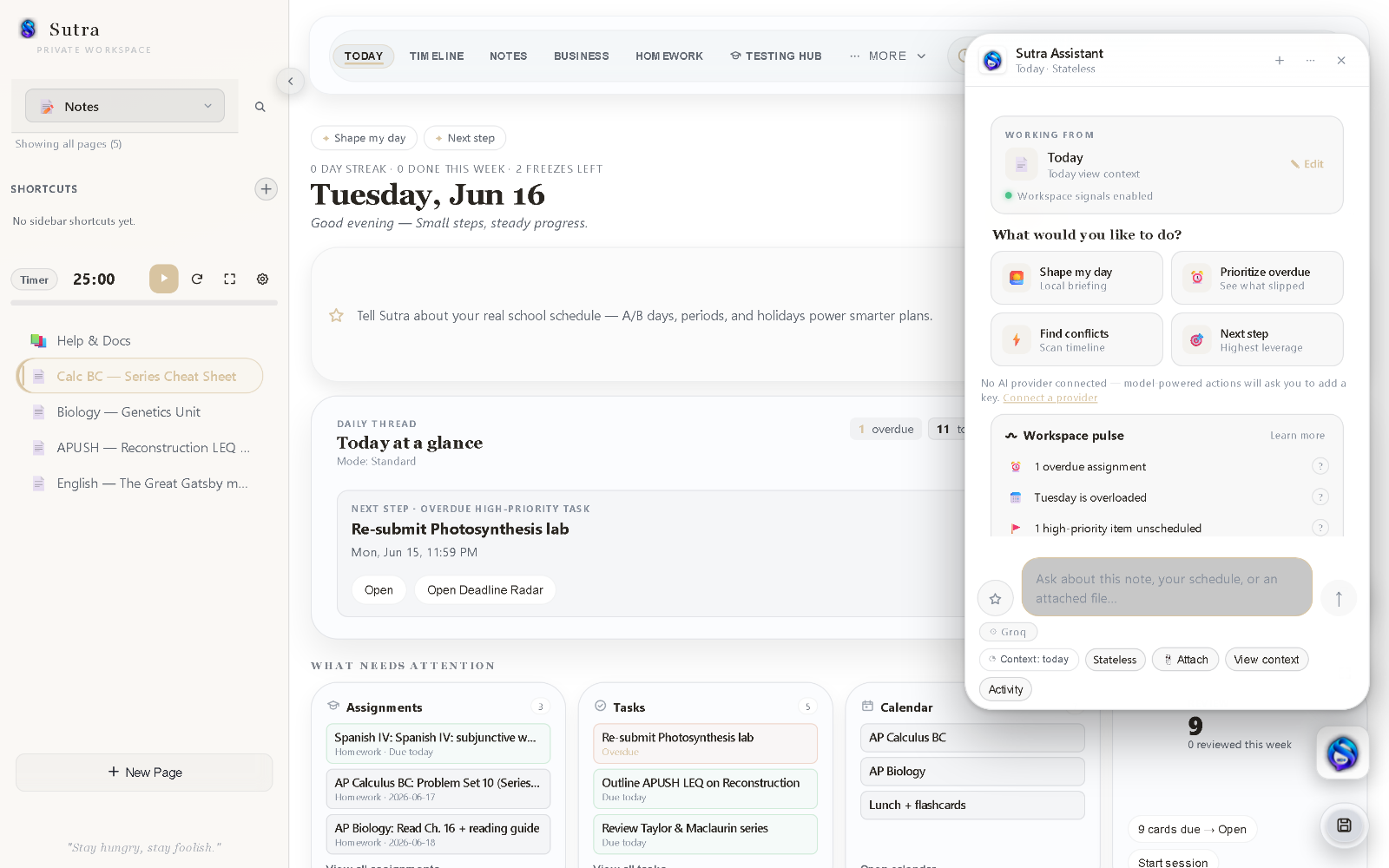Image resolution: width=1389 pixels, height=868 pixels.
Task: Open Deadline Radar
Action: point(485,589)
